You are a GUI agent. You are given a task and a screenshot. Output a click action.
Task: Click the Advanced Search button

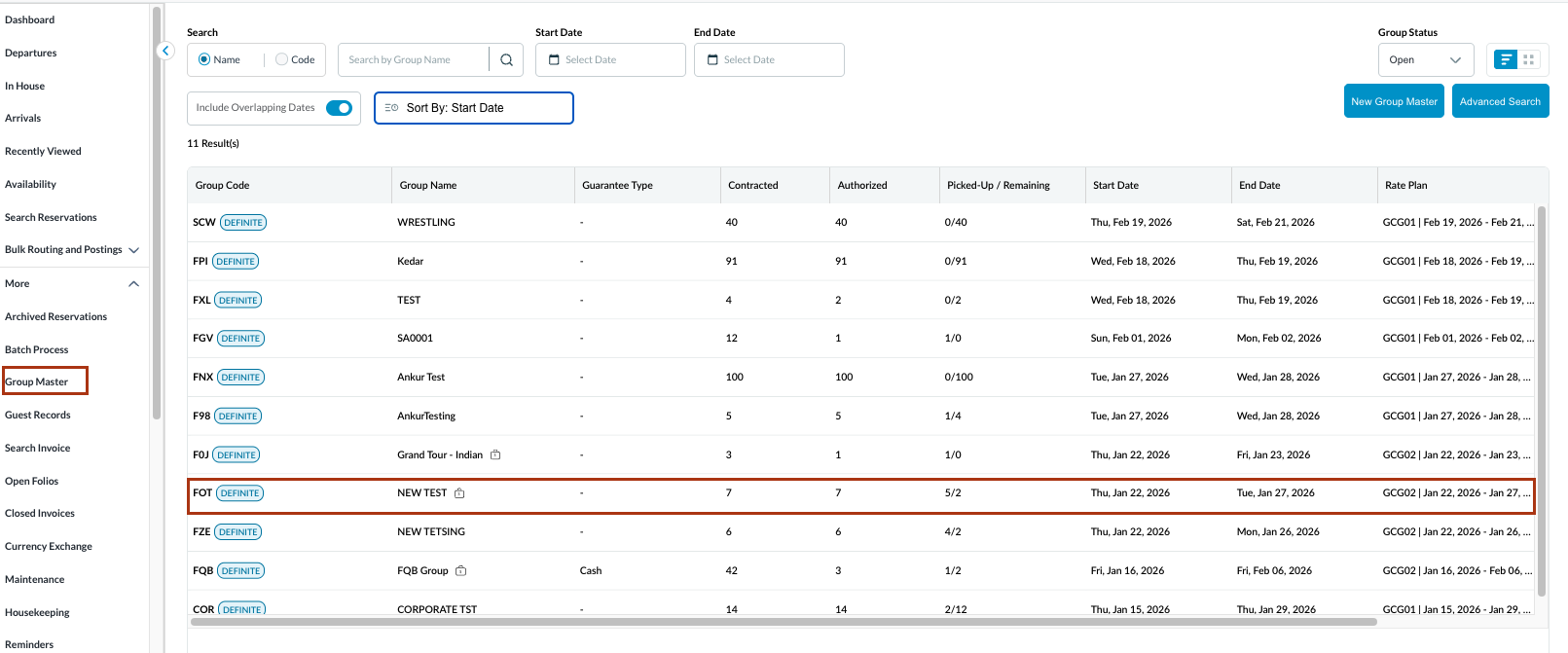pyautogui.click(x=1500, y=101)
